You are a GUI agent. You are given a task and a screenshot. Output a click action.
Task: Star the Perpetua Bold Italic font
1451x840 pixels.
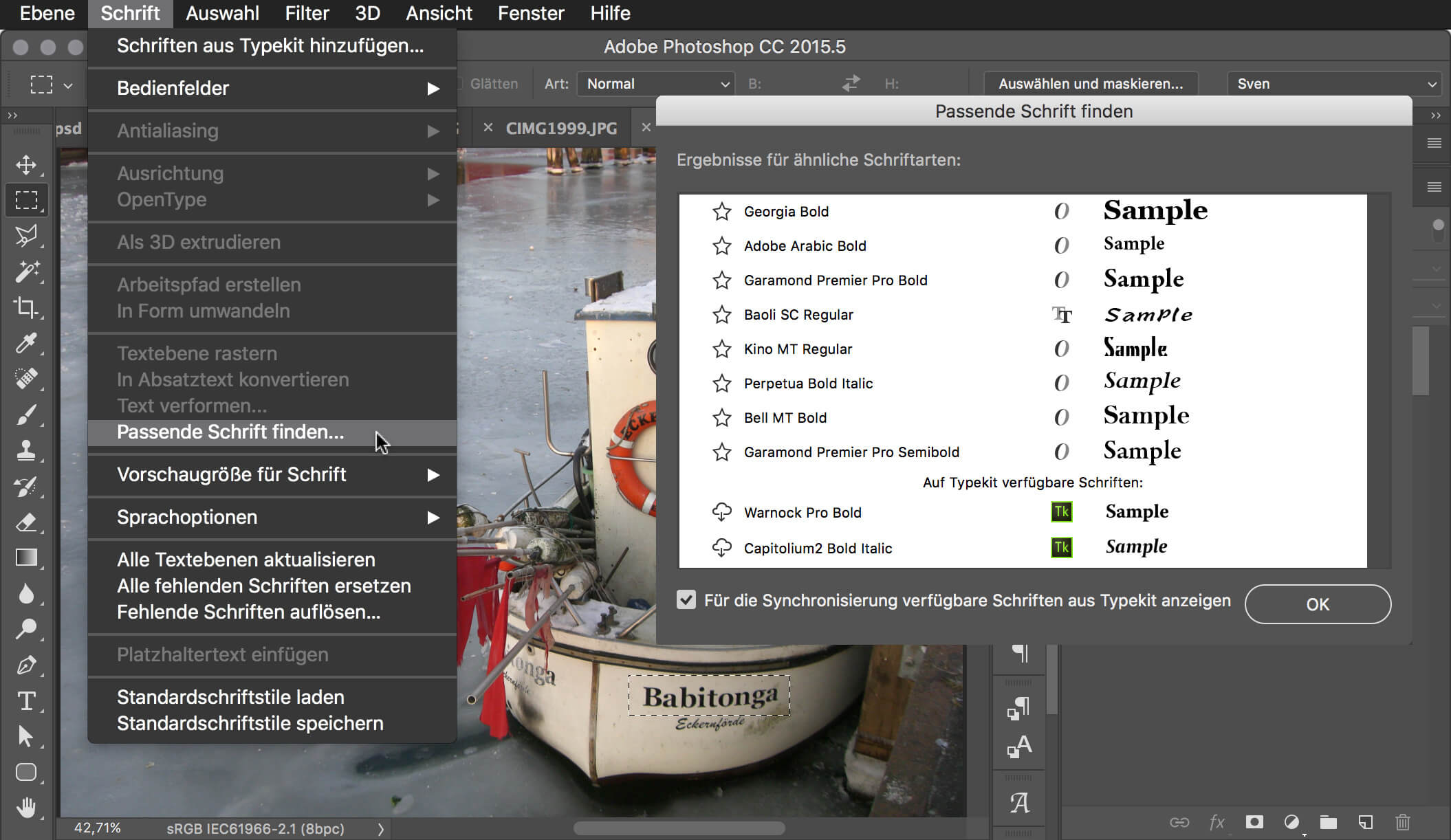721,384
